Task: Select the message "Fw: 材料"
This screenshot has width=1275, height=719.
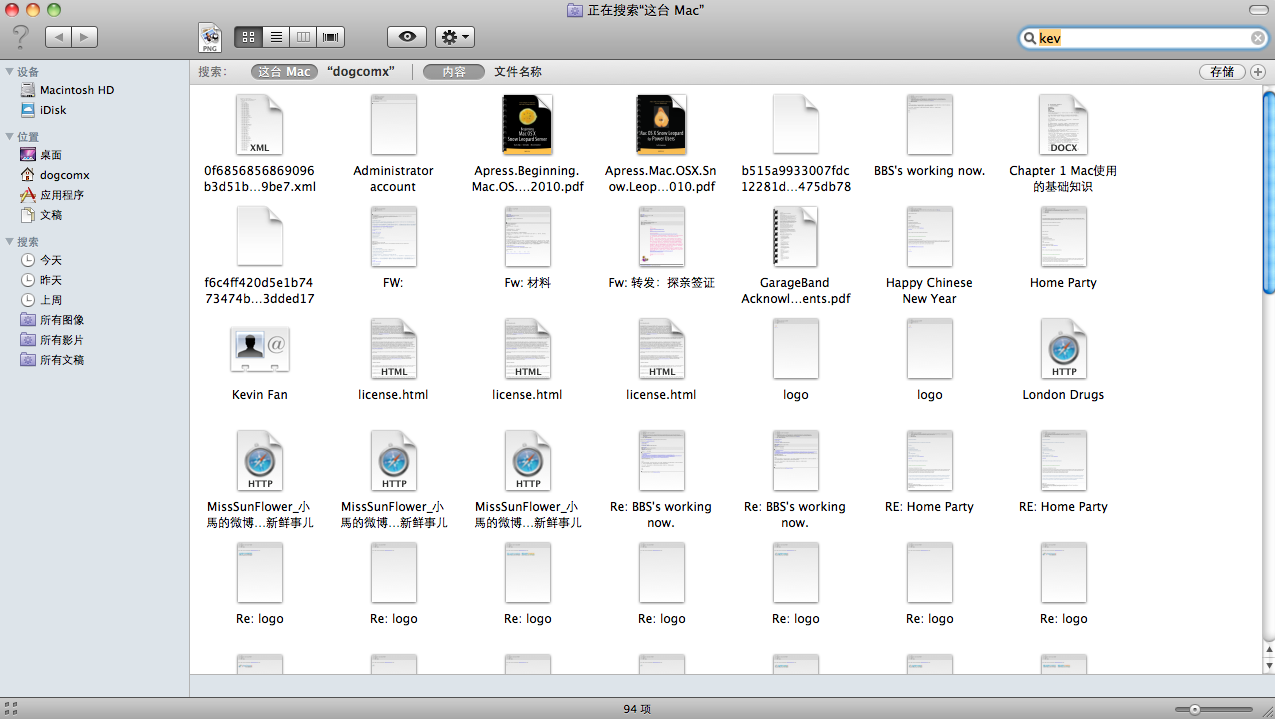Action: (x=527, y=236)
